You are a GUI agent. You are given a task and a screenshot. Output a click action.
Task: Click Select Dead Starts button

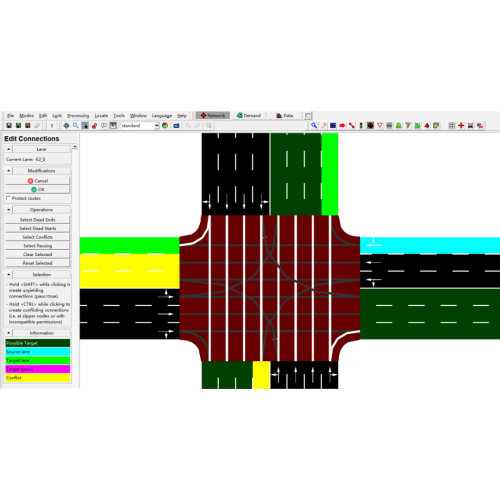pos(37,228)
